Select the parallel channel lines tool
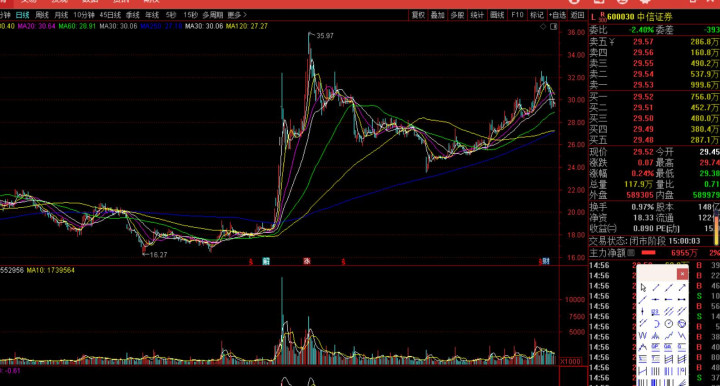 point(669,311)
